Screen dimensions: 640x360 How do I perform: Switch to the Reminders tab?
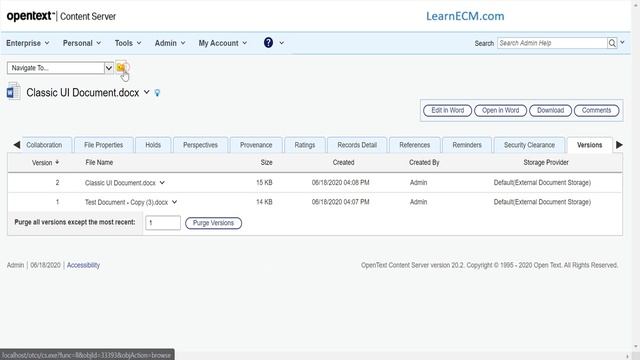[467, 145]
